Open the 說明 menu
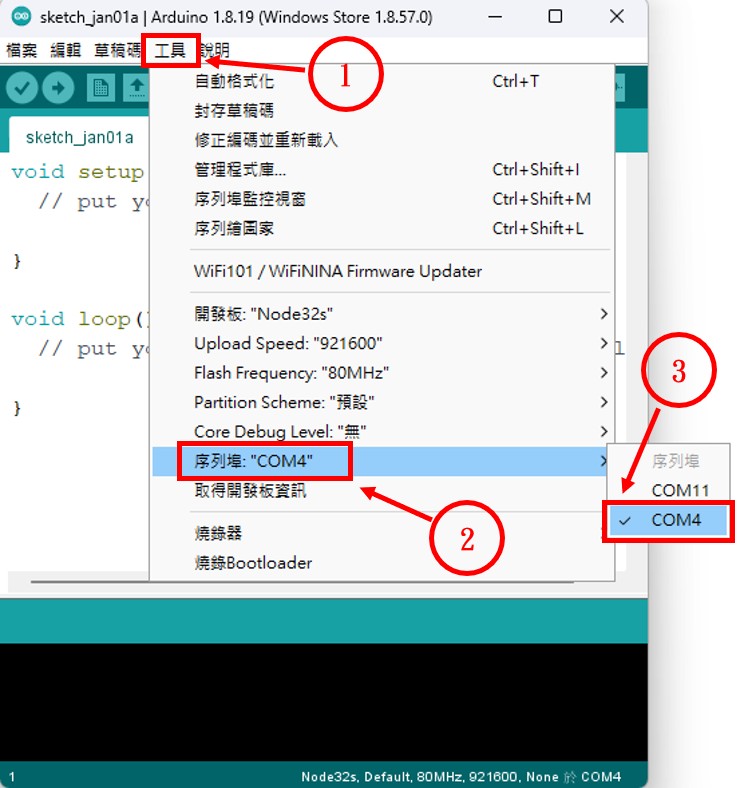Image resolution: width=744 pixels, height=788 pixels. [215, 50]
